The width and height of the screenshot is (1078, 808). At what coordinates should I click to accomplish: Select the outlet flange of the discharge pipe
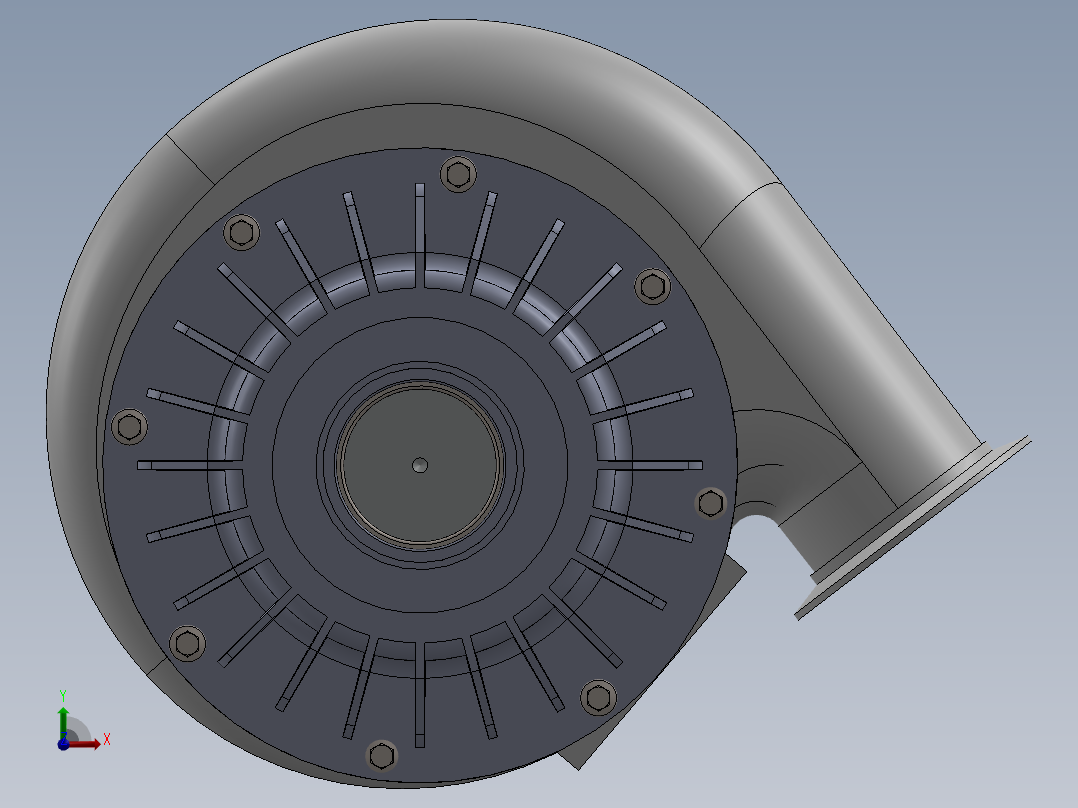coord(914,527)
